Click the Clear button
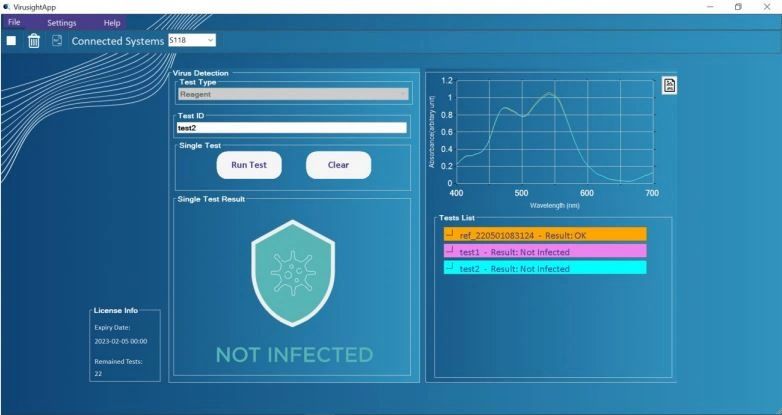 coord(338,165)
